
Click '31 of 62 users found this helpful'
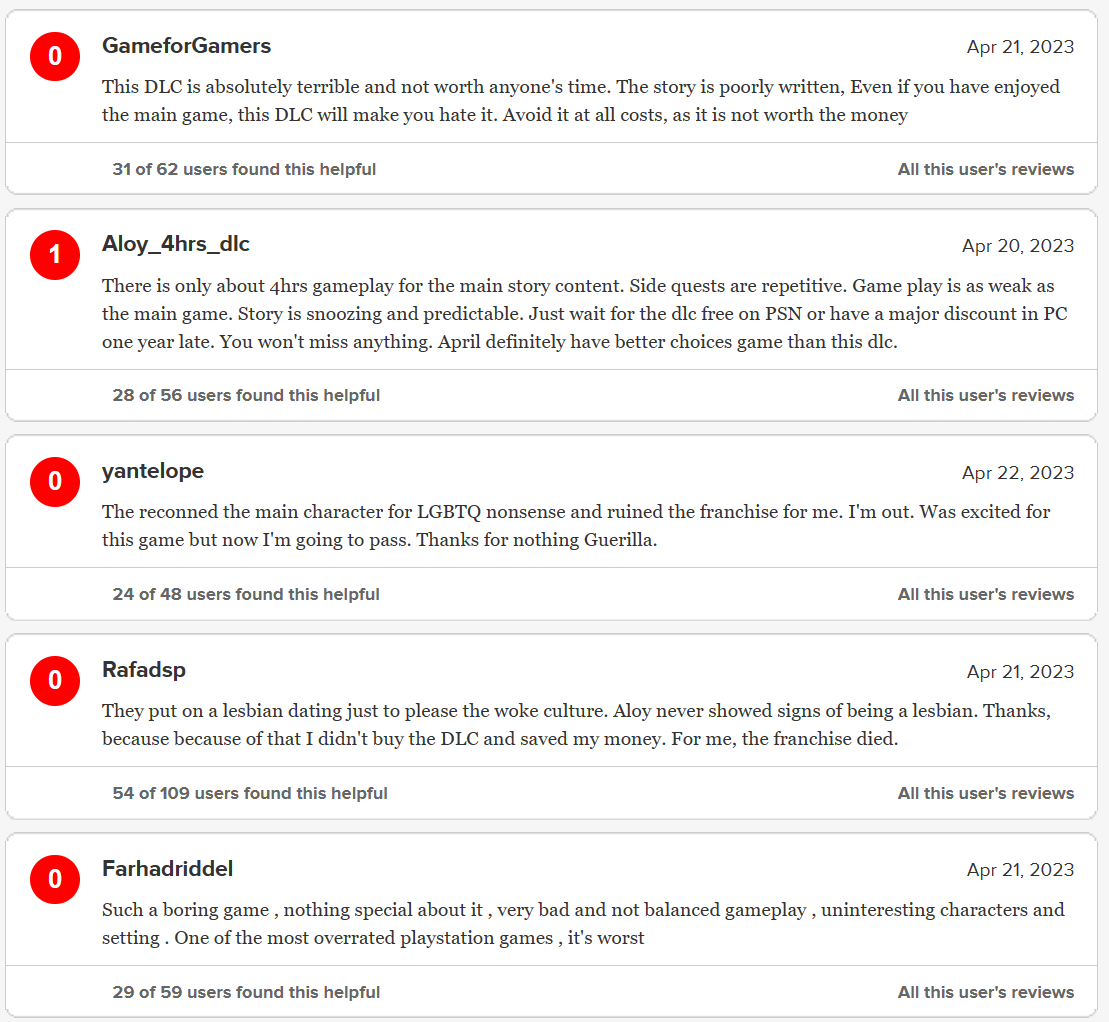coord(244,170)
